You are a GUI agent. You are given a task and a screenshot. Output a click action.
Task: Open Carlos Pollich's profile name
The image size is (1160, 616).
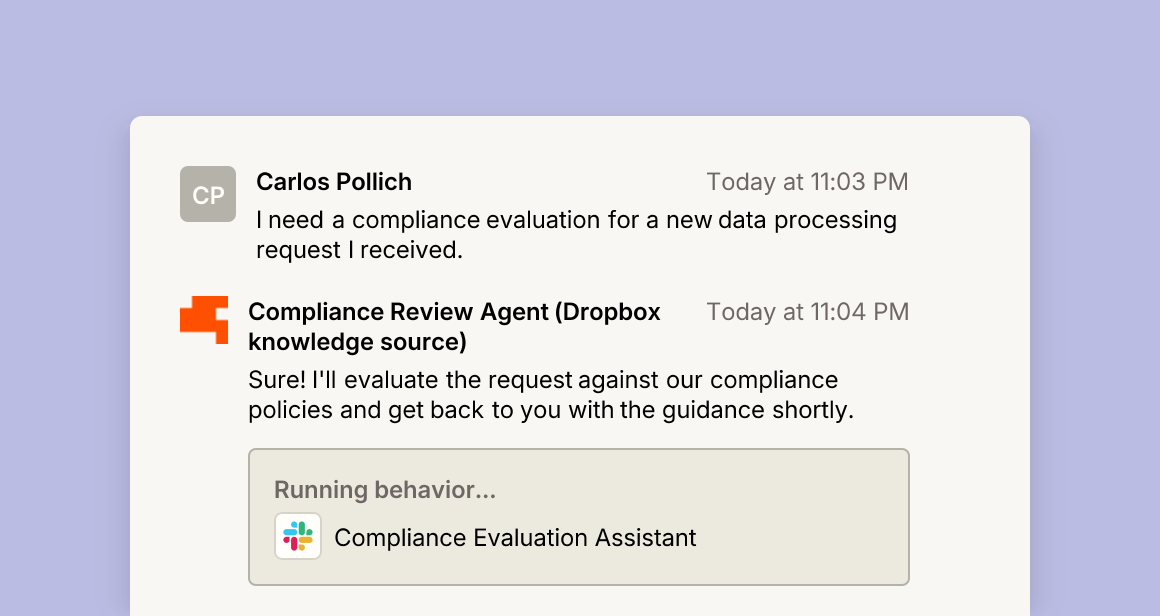pos(334,182)
